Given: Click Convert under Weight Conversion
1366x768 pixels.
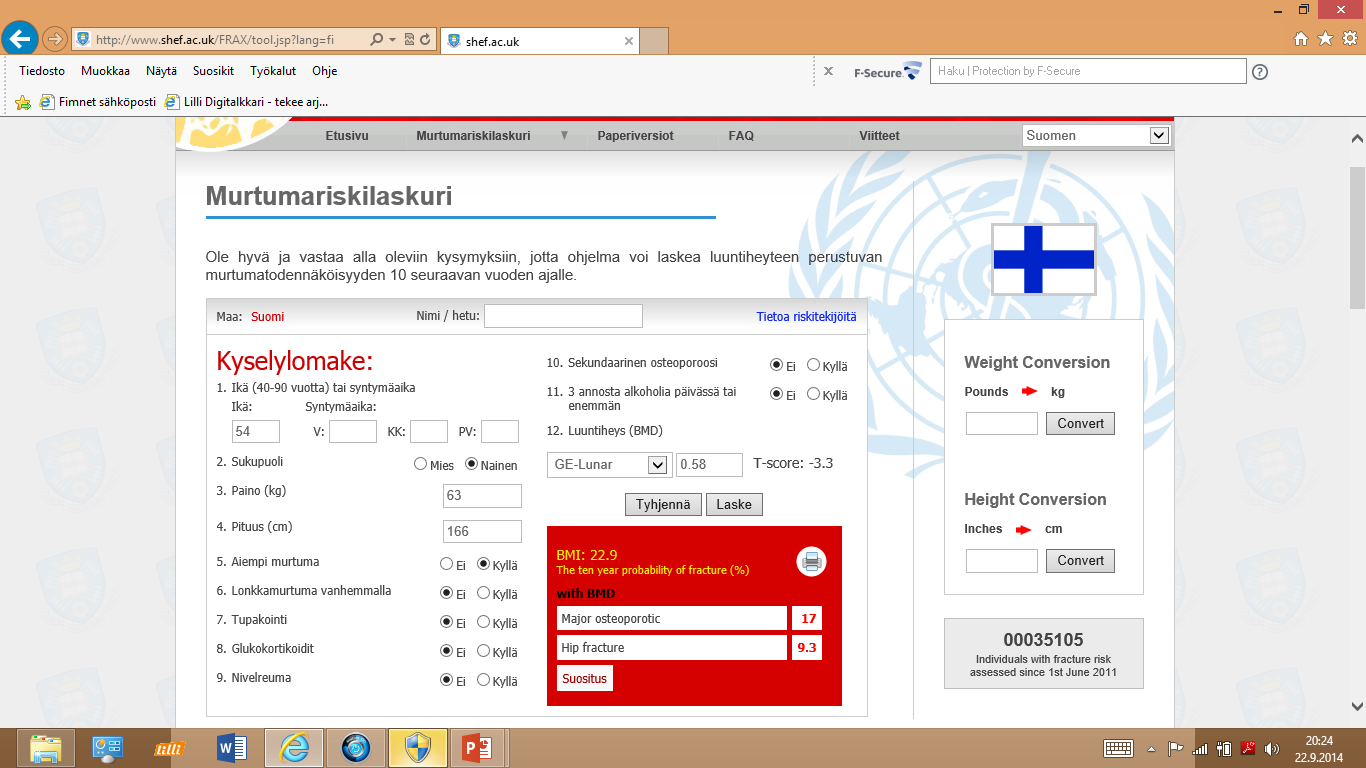Looking at the screenshot, I should click(1080, 423).
